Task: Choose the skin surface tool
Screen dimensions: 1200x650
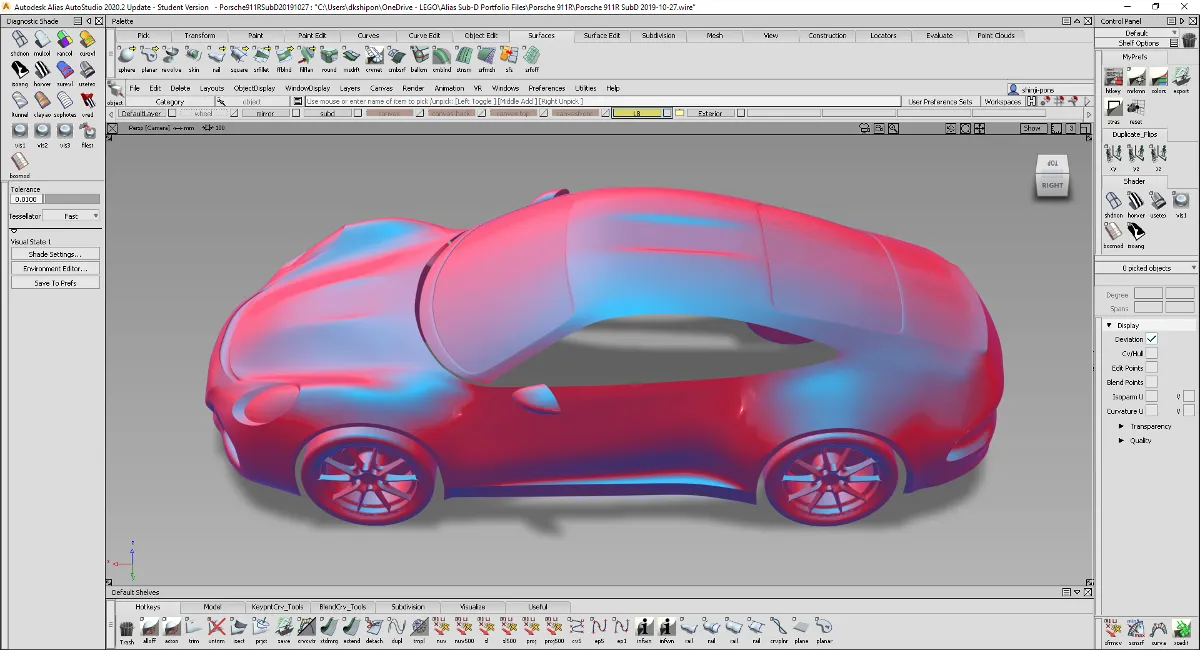Action: [x=193, y=55]
